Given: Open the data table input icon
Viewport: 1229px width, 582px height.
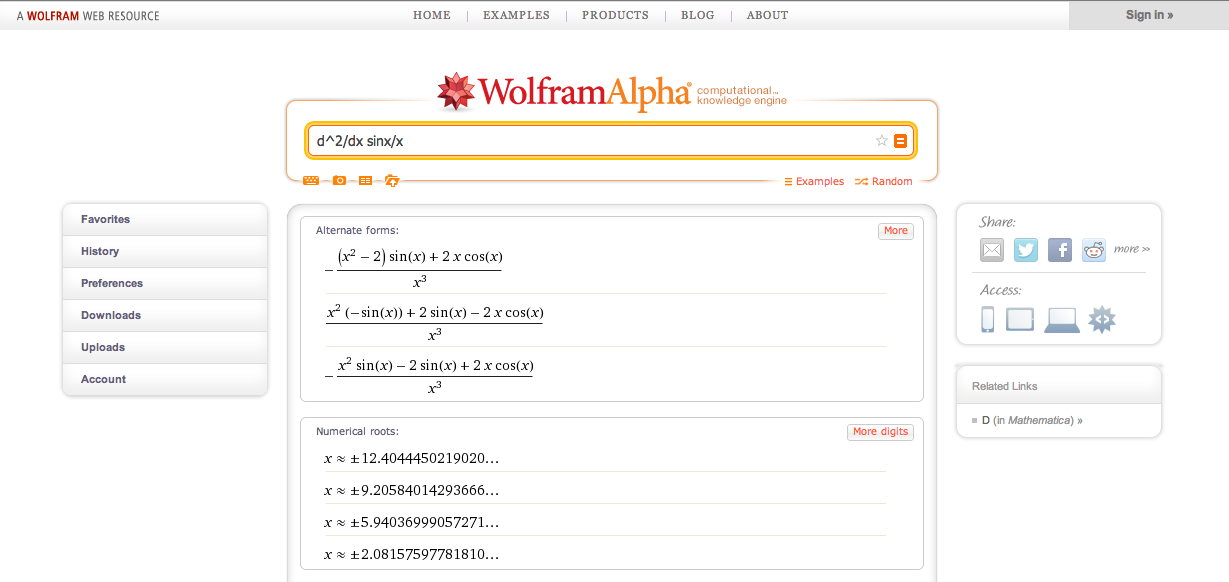Looking at the screenshot, I should click(x=365, y=179).
